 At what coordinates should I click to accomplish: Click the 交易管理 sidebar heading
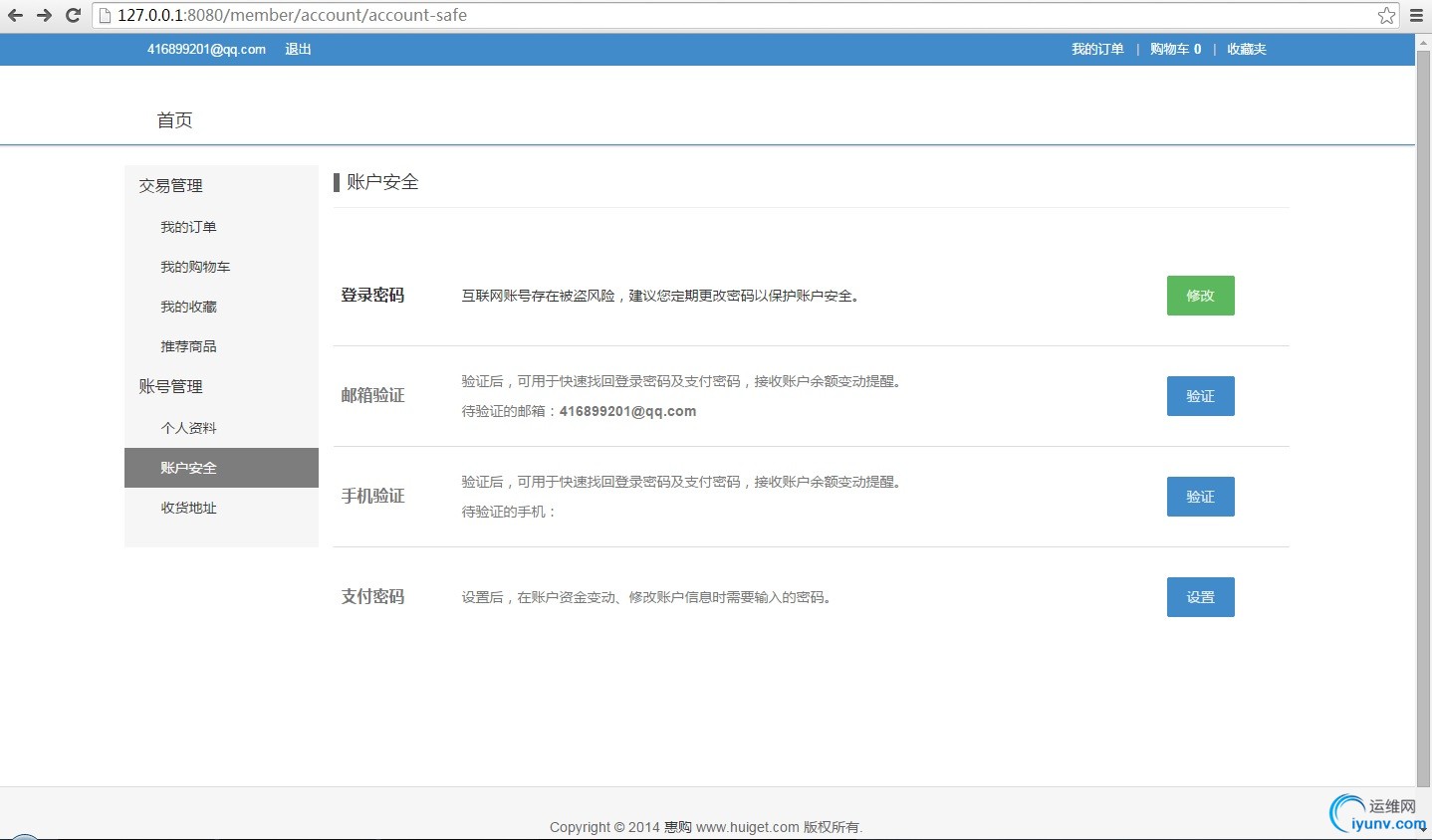170,186
